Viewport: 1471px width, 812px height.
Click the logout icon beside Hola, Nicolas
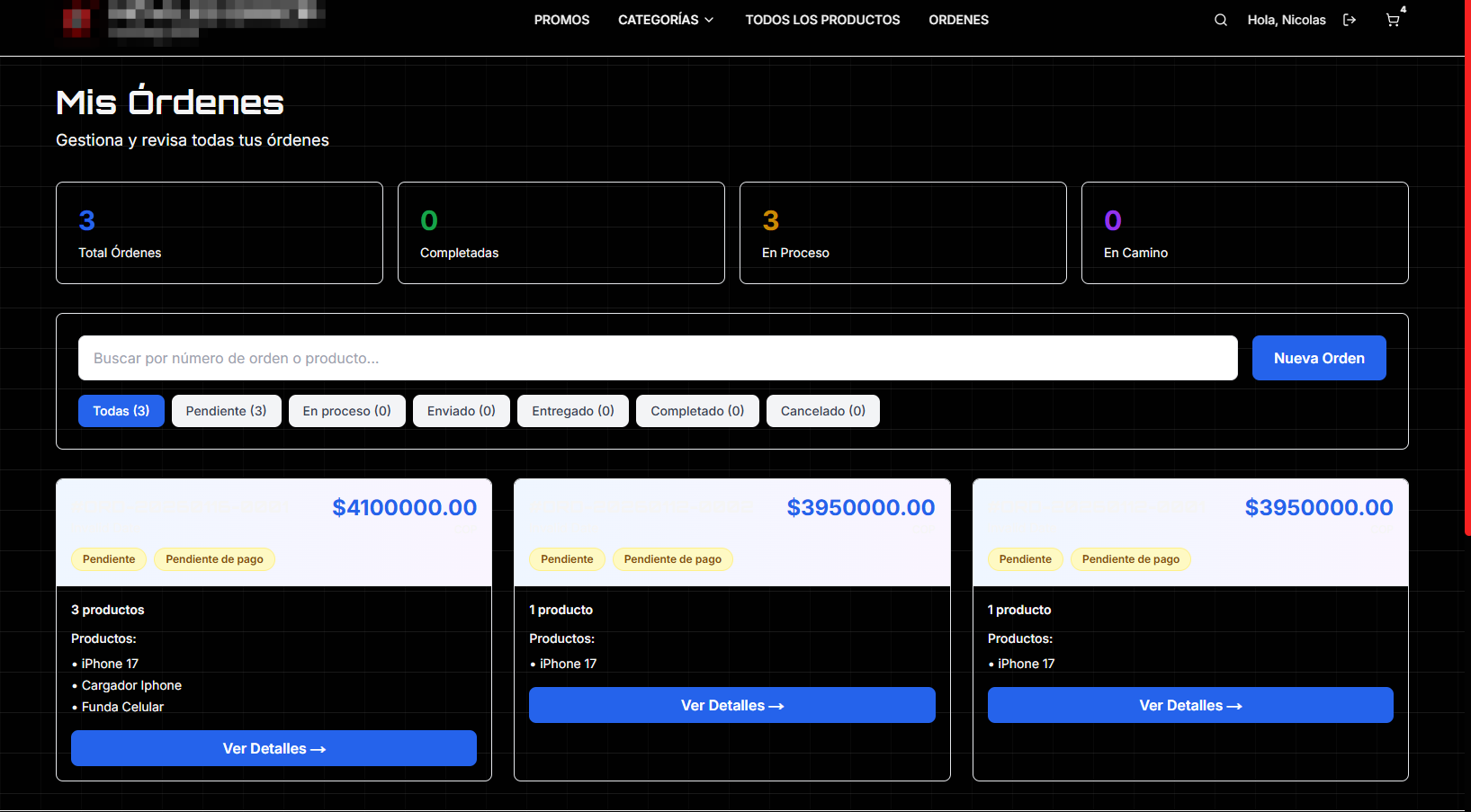coord(1349,20)
